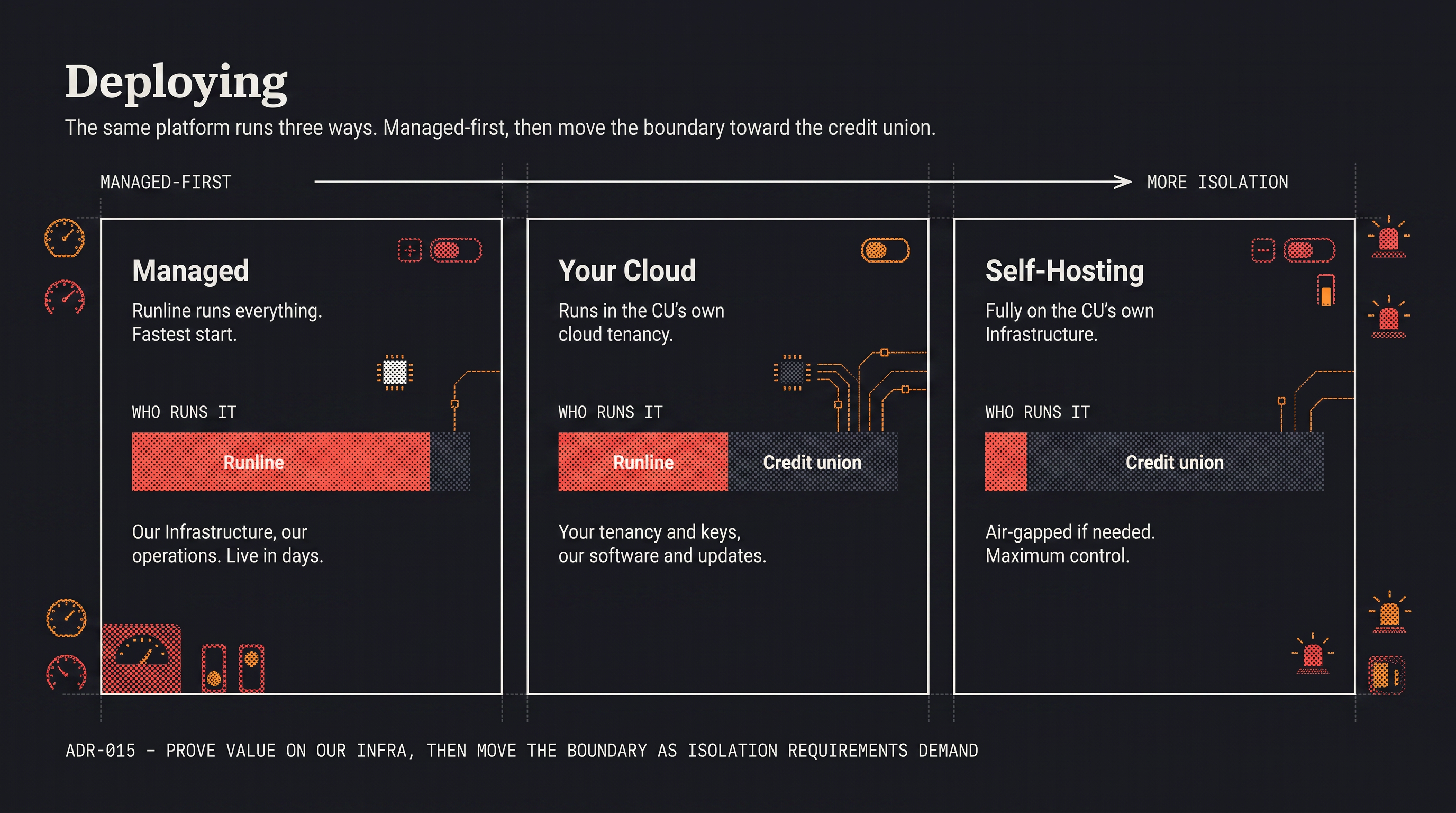Click the circuit node square in the Managed card

tap(454, 404)
